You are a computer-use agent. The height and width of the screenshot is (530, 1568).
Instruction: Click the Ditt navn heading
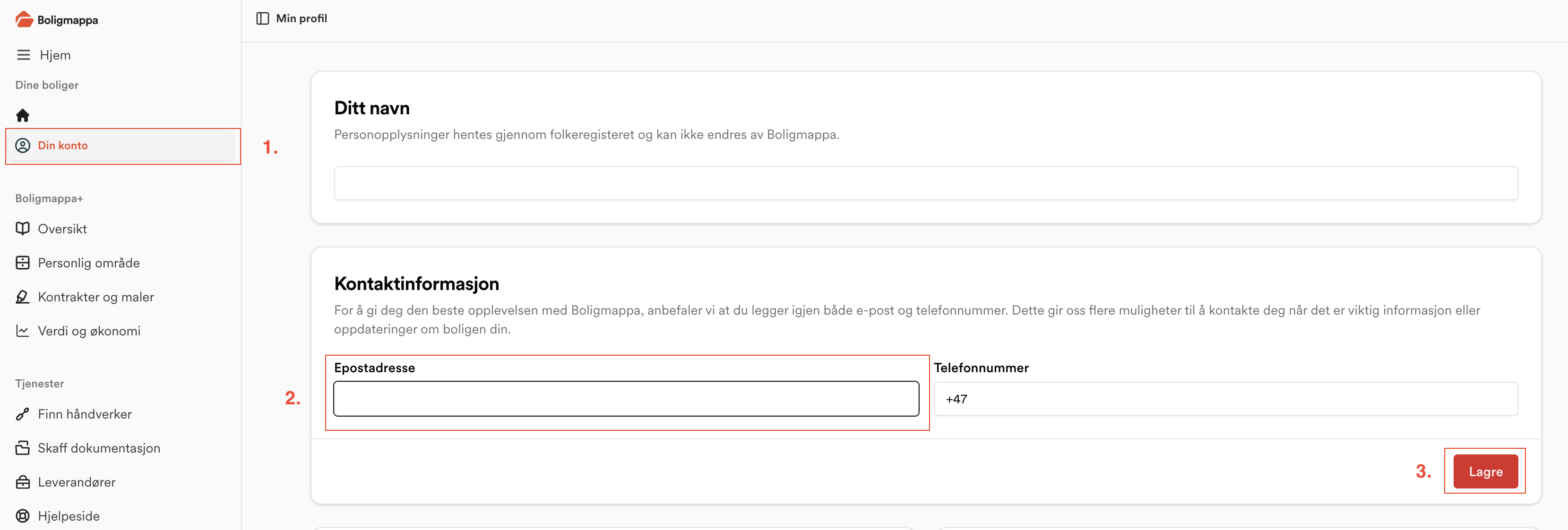[372, 108]
